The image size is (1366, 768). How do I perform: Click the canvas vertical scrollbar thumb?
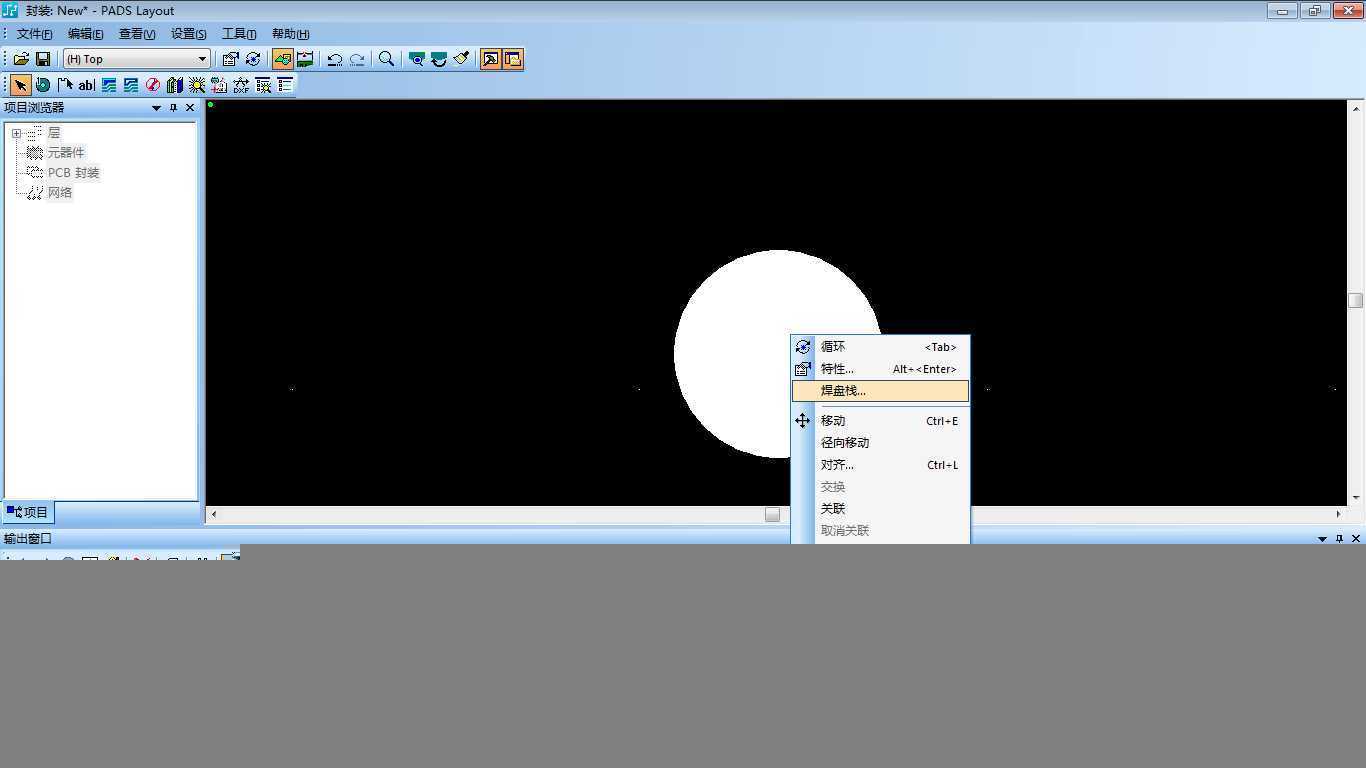point(1356,300)
